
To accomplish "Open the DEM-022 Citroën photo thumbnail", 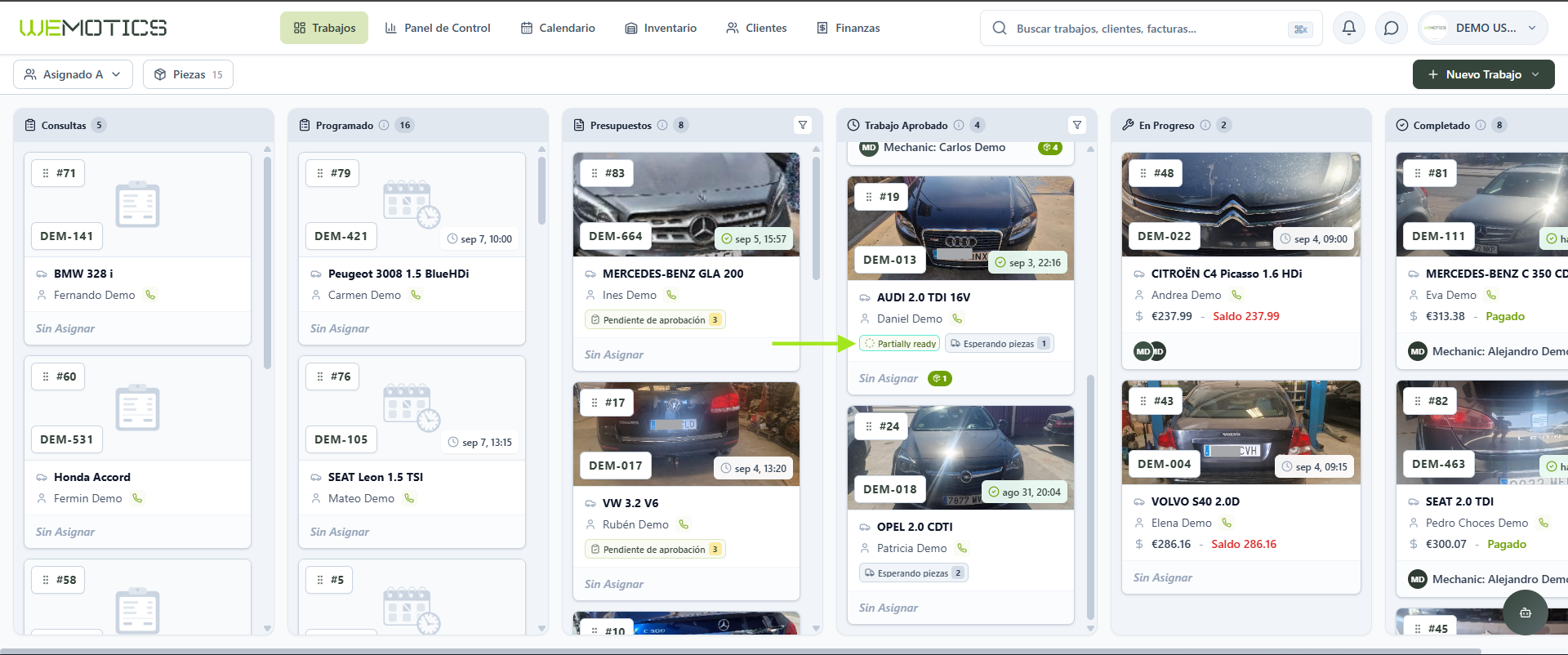I will coord(1241,204).
